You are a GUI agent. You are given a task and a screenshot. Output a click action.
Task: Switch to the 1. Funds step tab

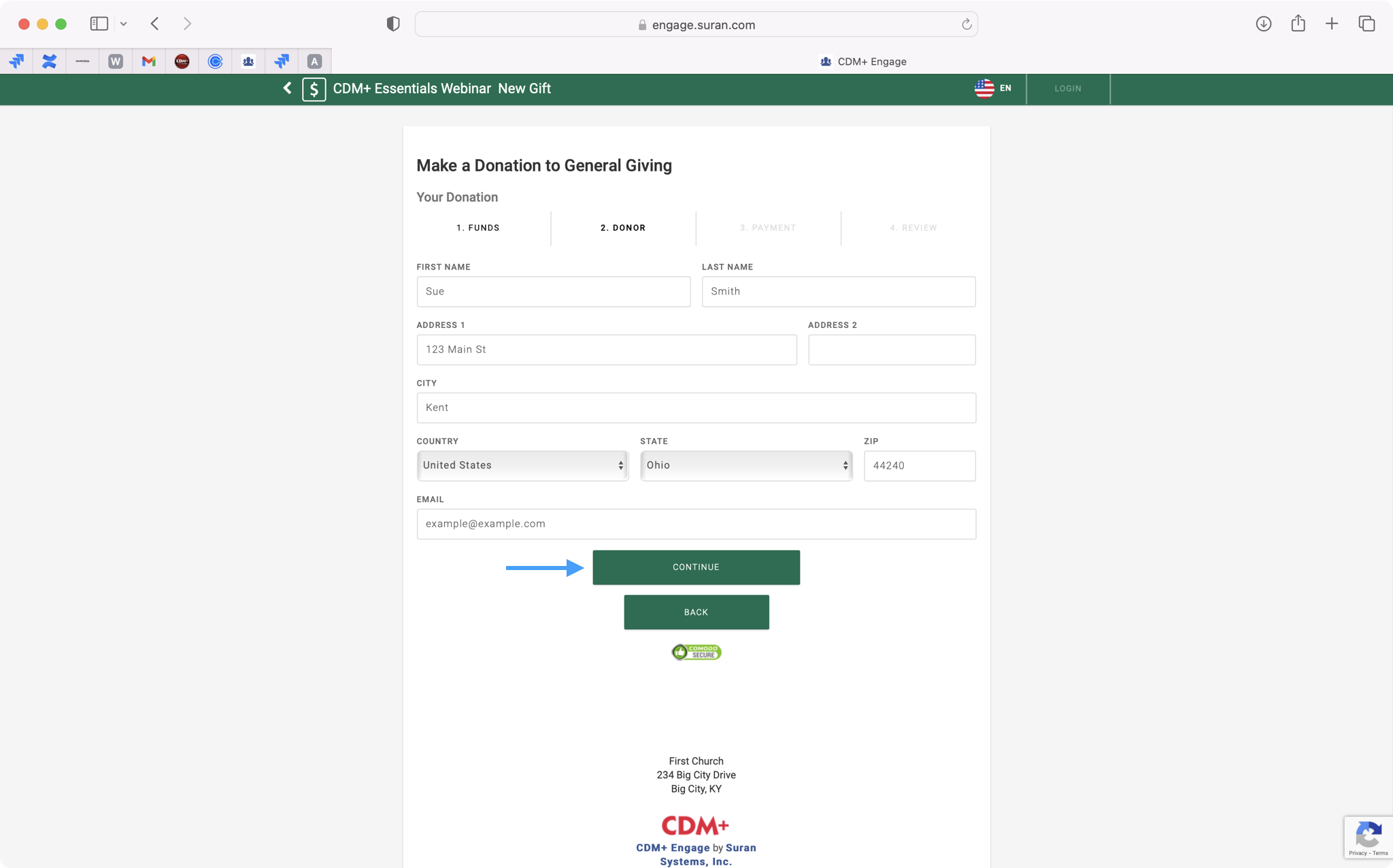coord(477,228)
